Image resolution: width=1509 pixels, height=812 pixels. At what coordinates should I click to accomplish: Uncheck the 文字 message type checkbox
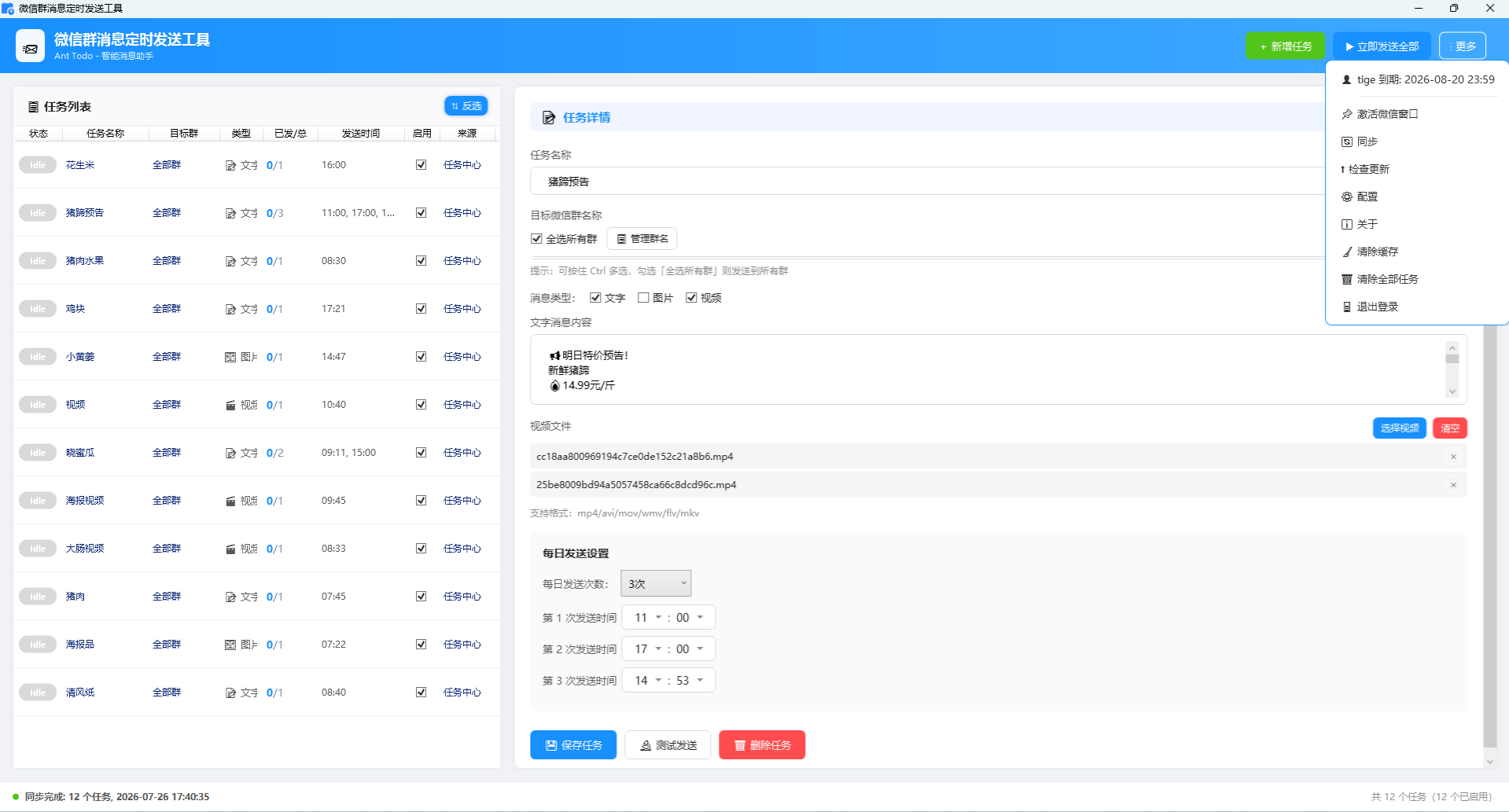tap(595, 298)
